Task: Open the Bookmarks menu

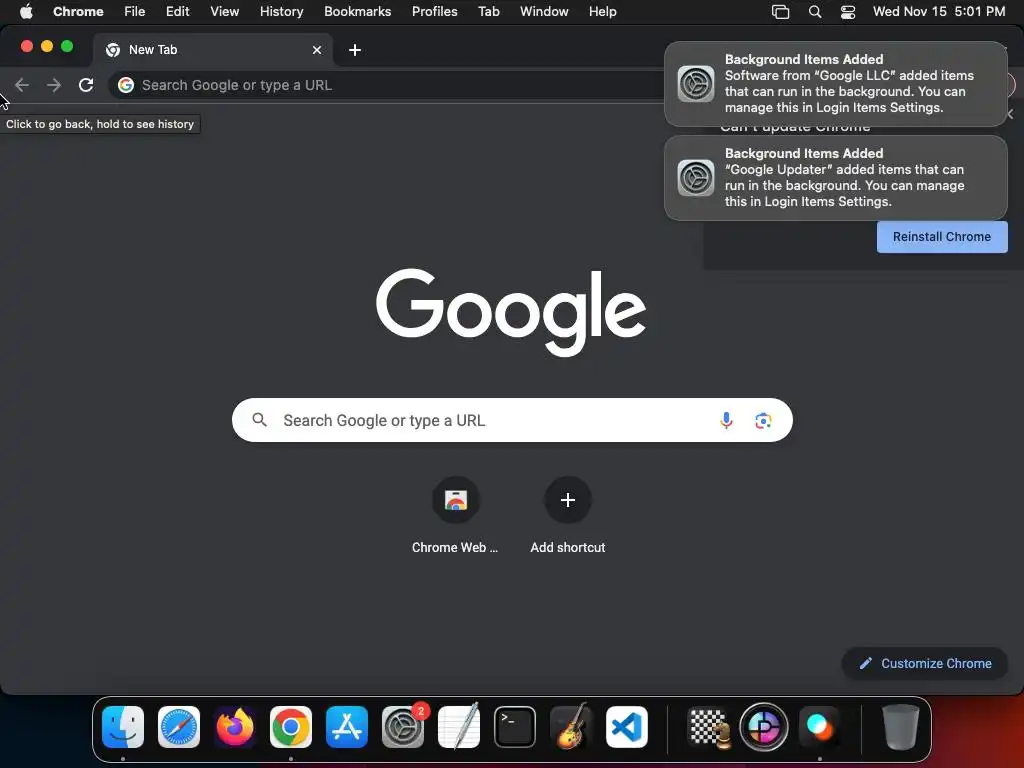Action: [x=358, y=11]
